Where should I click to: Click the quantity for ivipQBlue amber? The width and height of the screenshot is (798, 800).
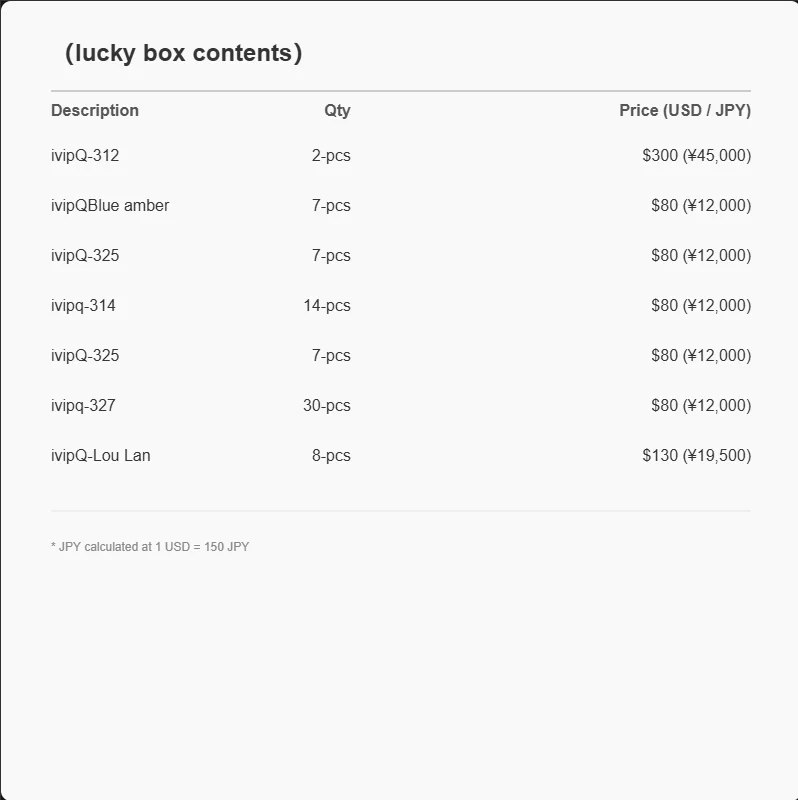(330, 205)
